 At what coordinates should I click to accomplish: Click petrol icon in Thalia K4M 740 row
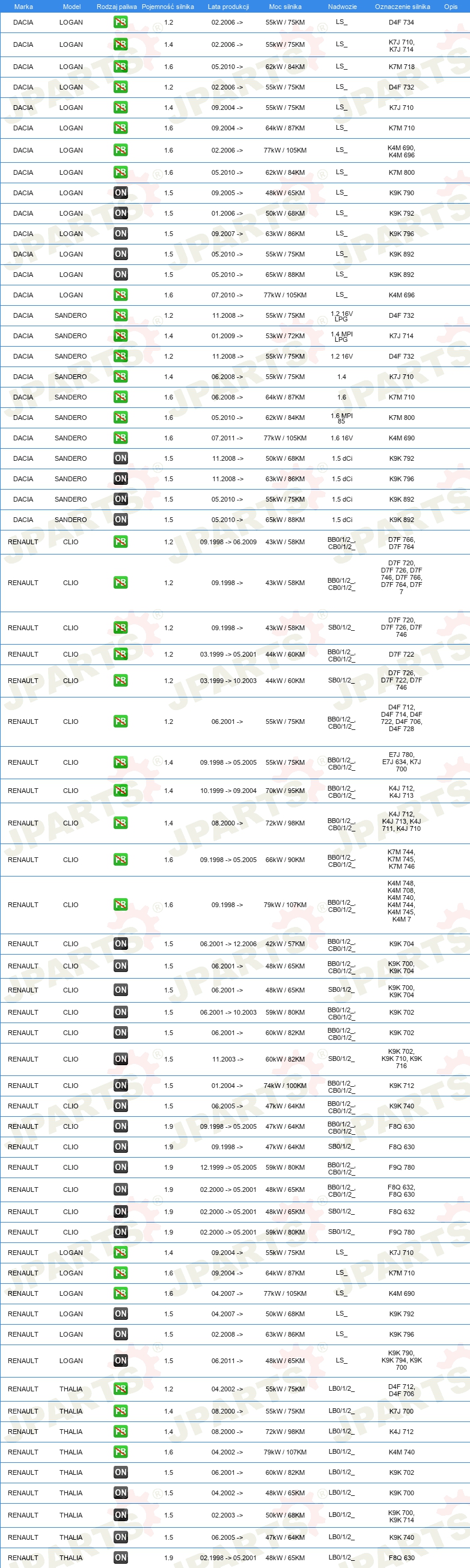click(x=121, y=1452)
